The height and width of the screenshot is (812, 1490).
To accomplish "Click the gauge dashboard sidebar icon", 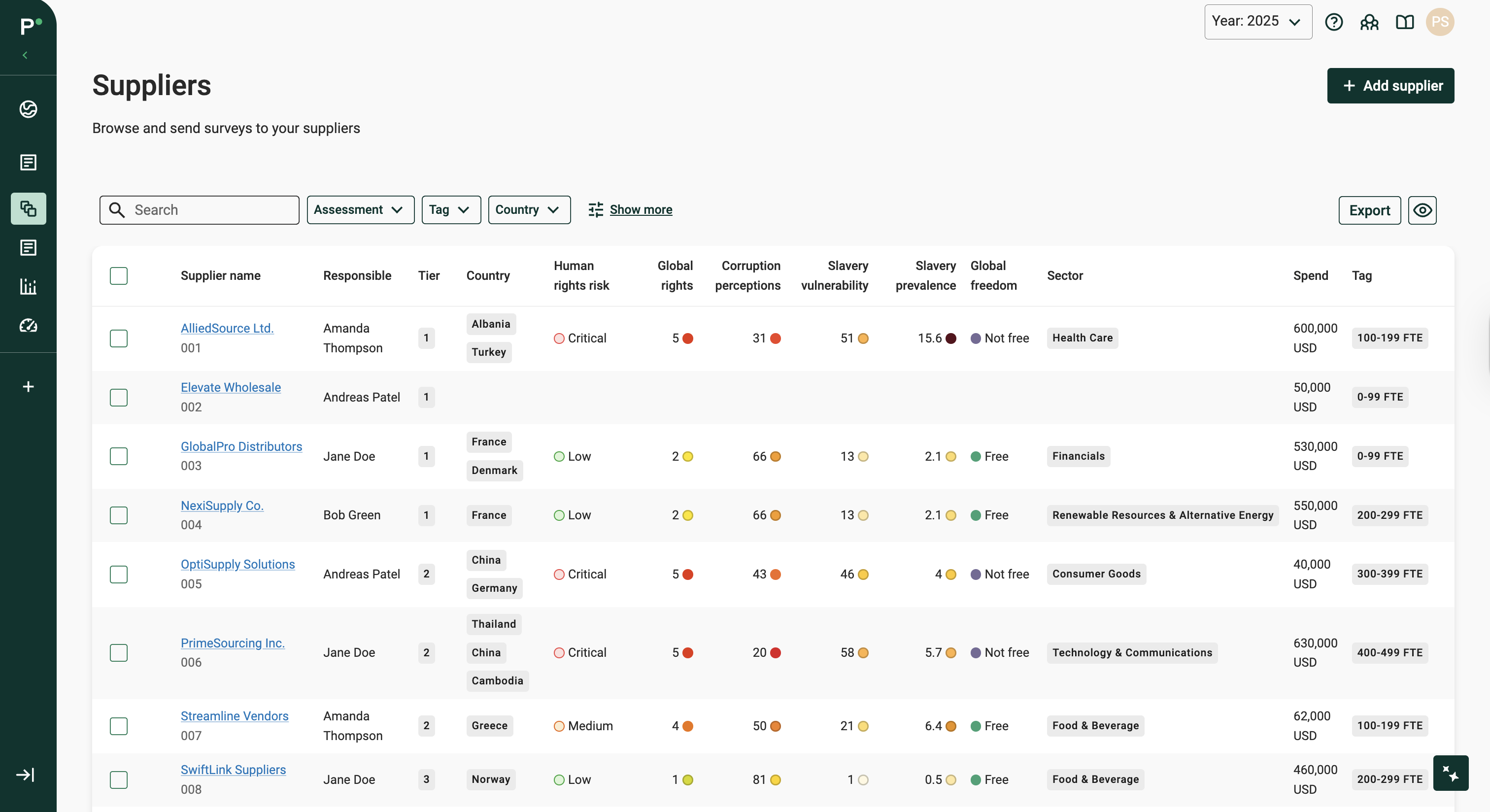I will pyautogui.click(x=29, y=326).
